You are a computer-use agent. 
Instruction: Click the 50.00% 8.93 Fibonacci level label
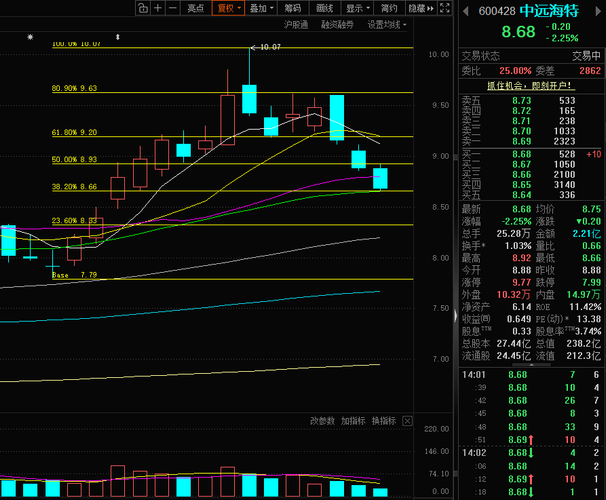pos(74,160)
